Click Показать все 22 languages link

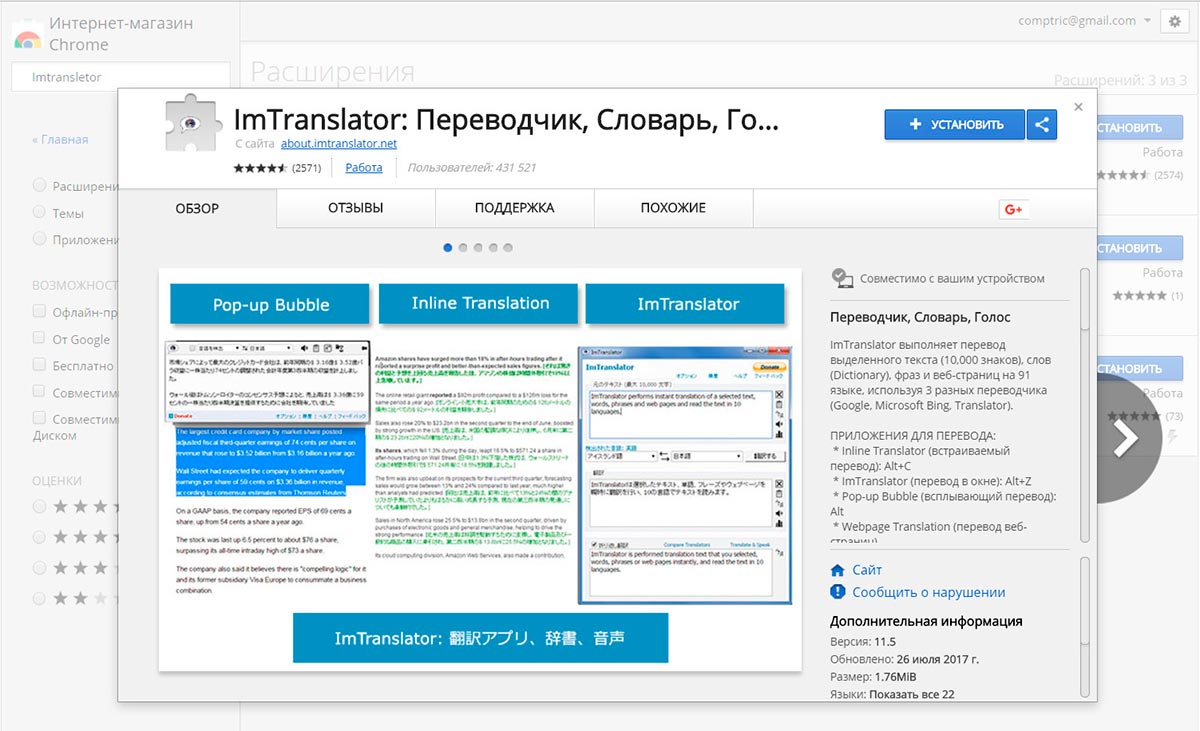pyautogui.click(x=912, y=694)
